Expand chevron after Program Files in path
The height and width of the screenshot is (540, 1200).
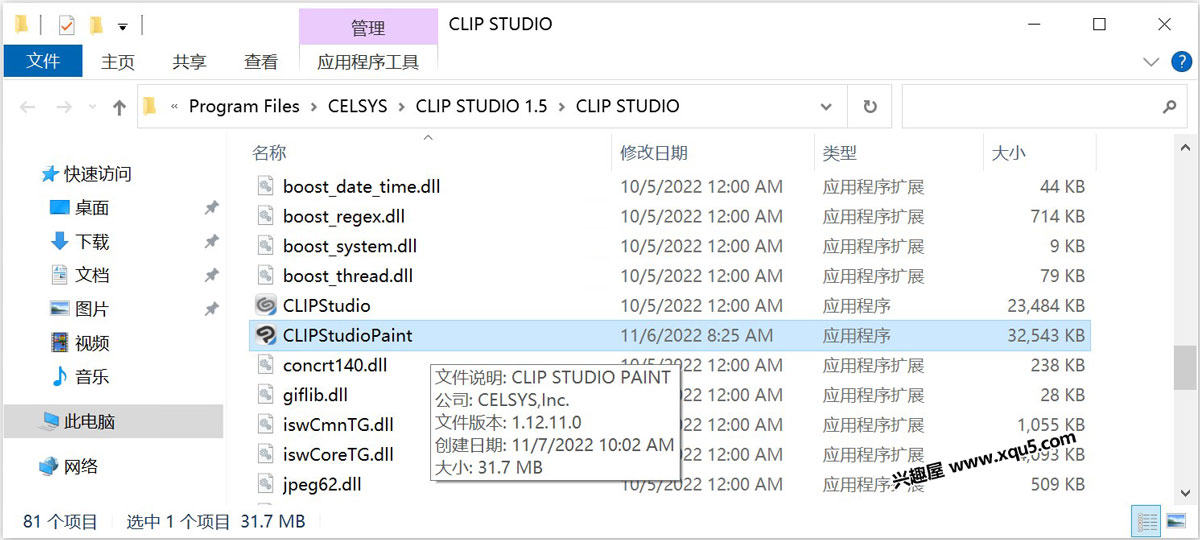click(x=314, y=106)
